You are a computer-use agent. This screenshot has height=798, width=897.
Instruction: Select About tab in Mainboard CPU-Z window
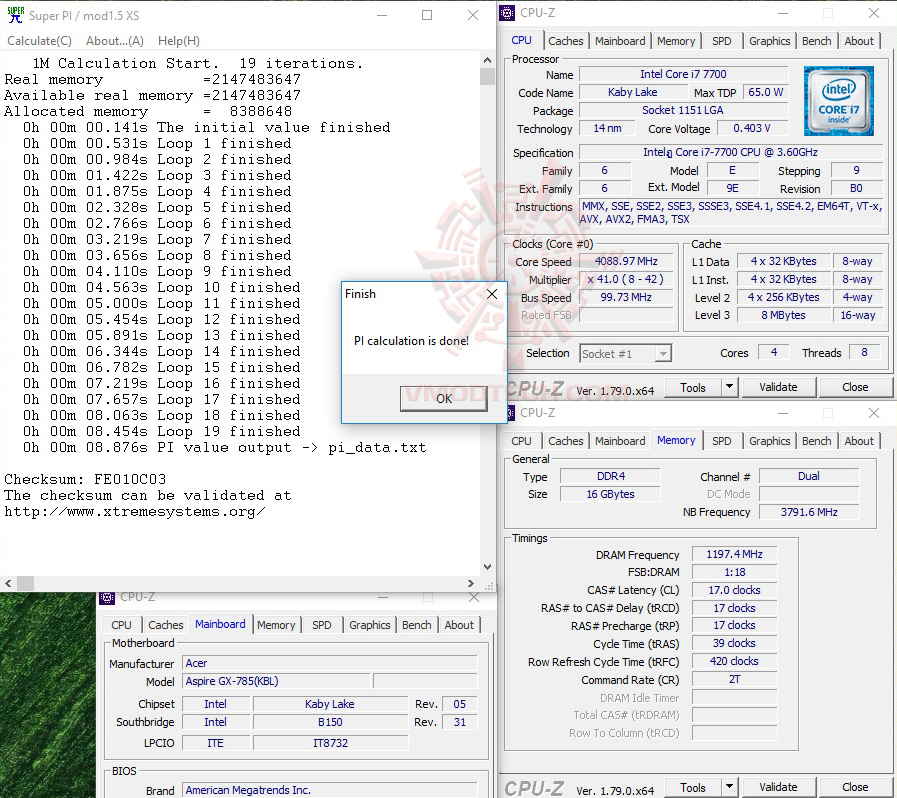pyautogui.click(x=459, y=625)
